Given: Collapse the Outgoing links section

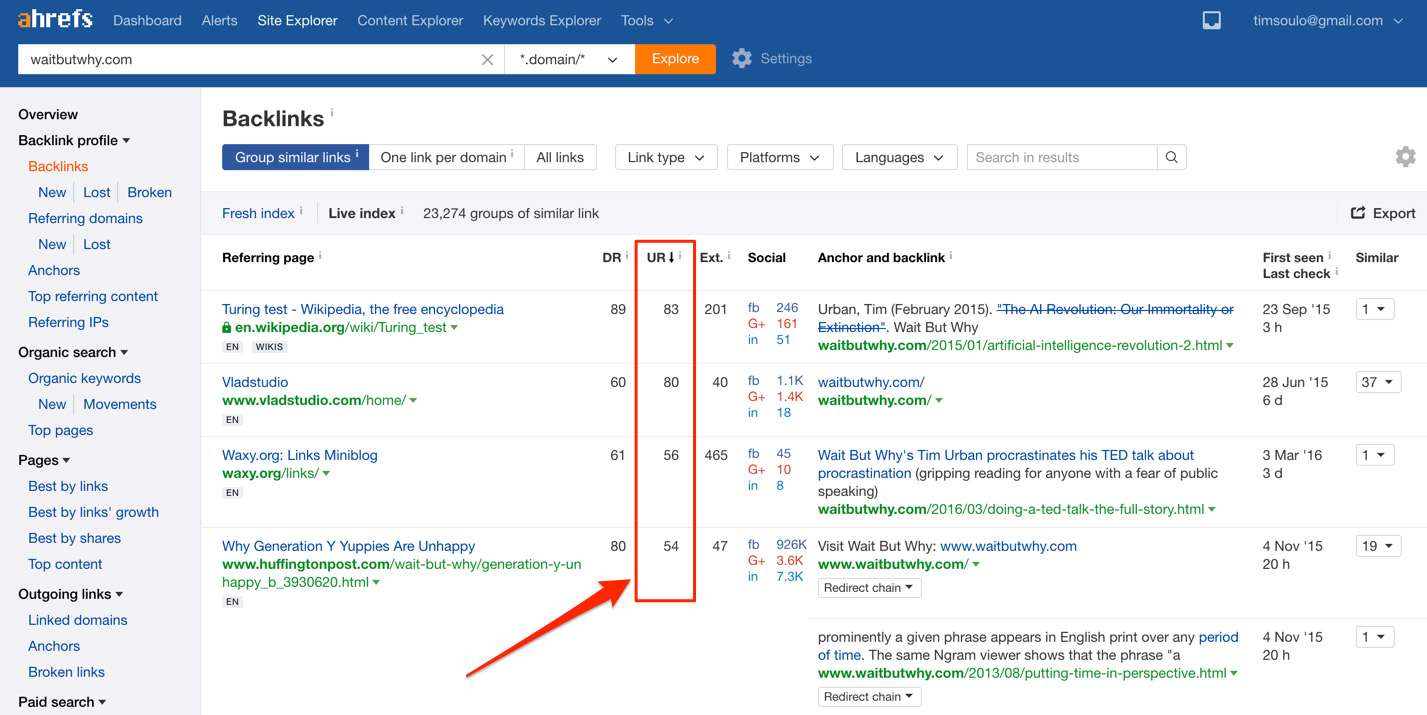Looking at the screenshot, I should [71, 594].
